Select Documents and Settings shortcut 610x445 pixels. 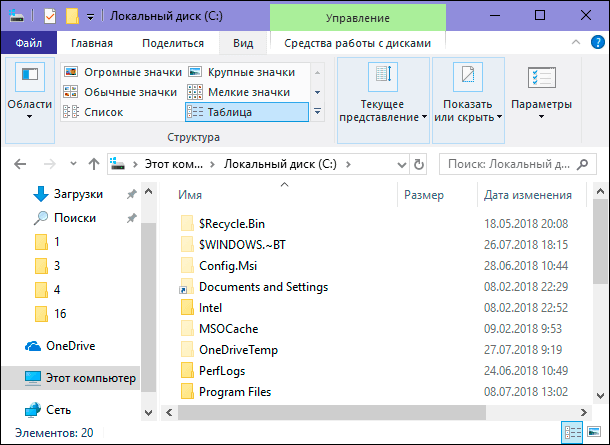tap(254, 287)
